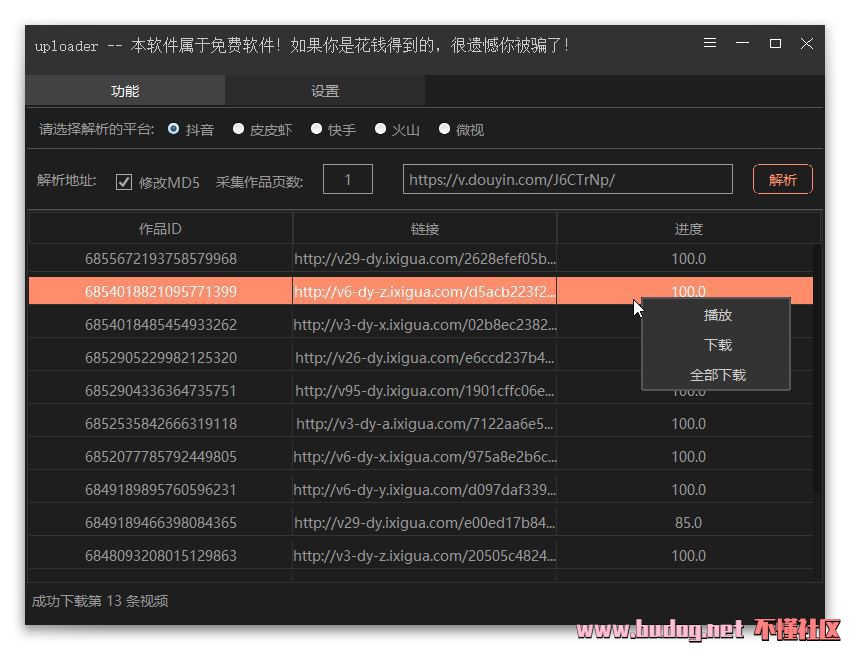The width and height of the screenshot is (850, 650).
Task: Click 播放 in the context menu
Action: point(717,315)
